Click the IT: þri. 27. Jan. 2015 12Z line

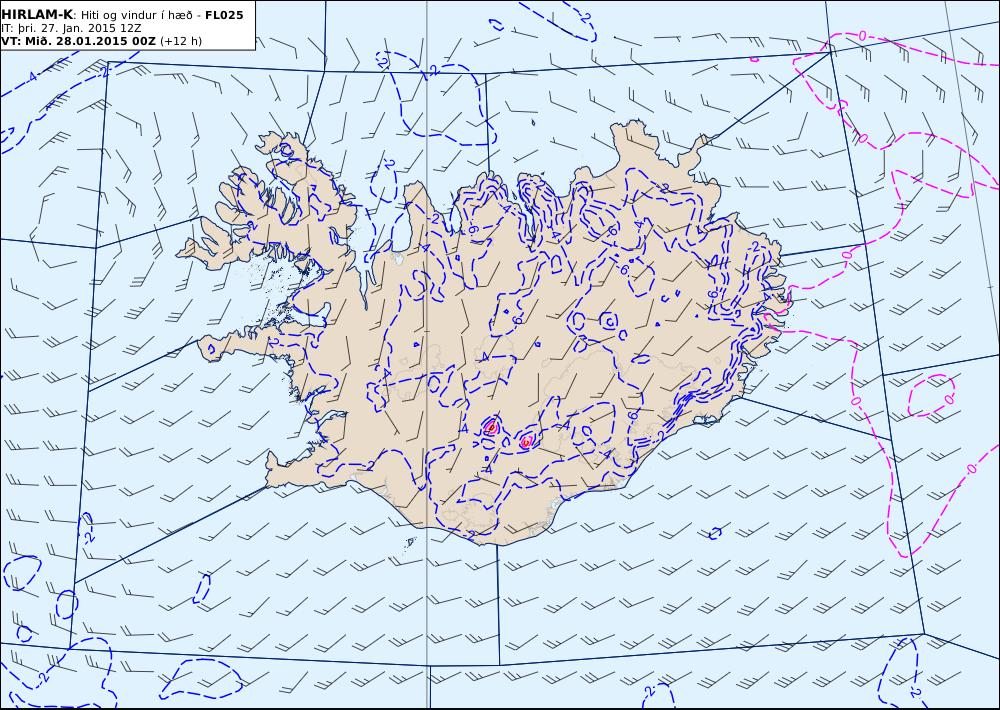(x=71, y=28)
